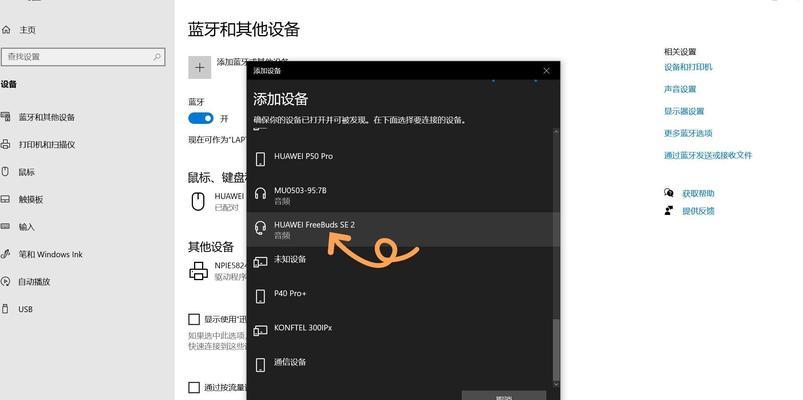This screenshot has height=400, width=803.
Task: Click the cancel button at dialog bottom
Action: click(x=503, y=395)
